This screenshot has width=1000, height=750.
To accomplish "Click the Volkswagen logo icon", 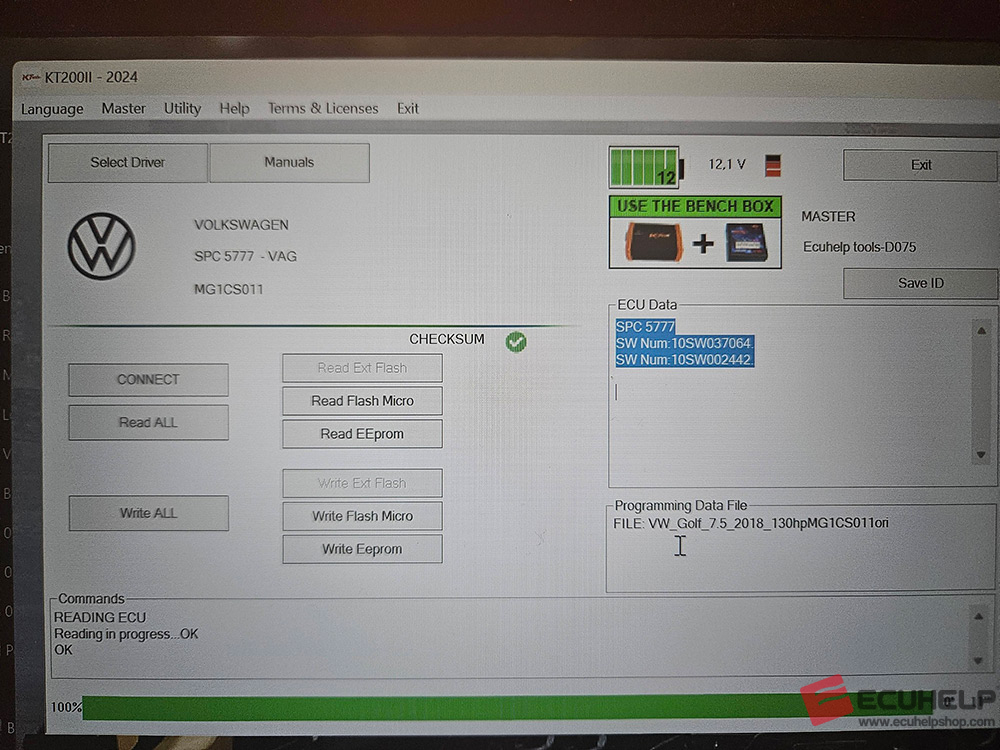I will pos(101,246).
